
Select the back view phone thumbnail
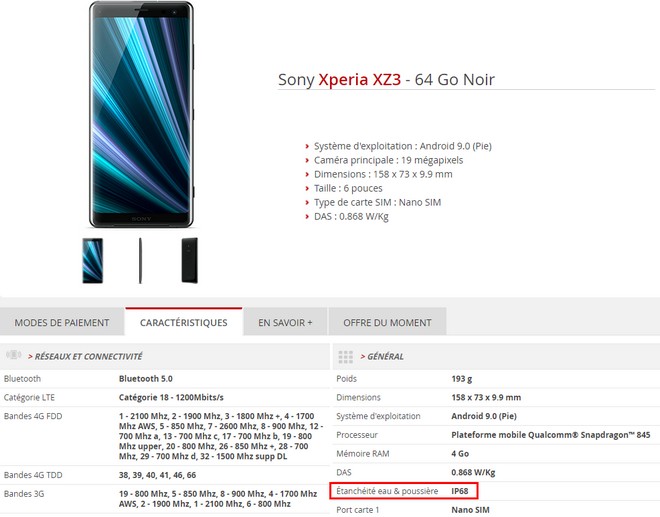(x=189, y=261)
